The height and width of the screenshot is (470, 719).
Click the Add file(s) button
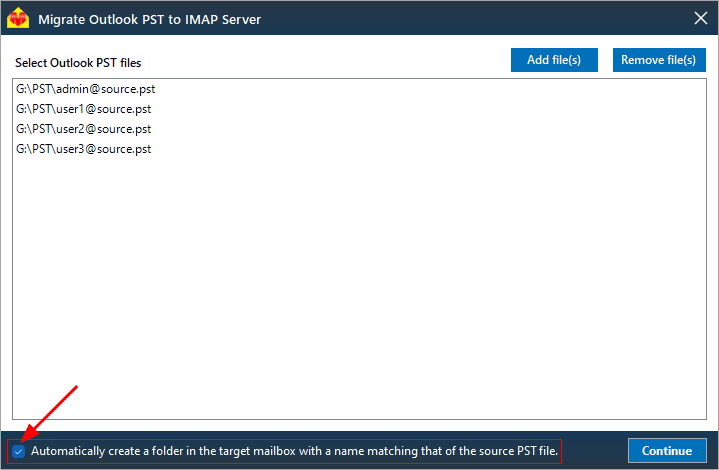tap(554, 60)
